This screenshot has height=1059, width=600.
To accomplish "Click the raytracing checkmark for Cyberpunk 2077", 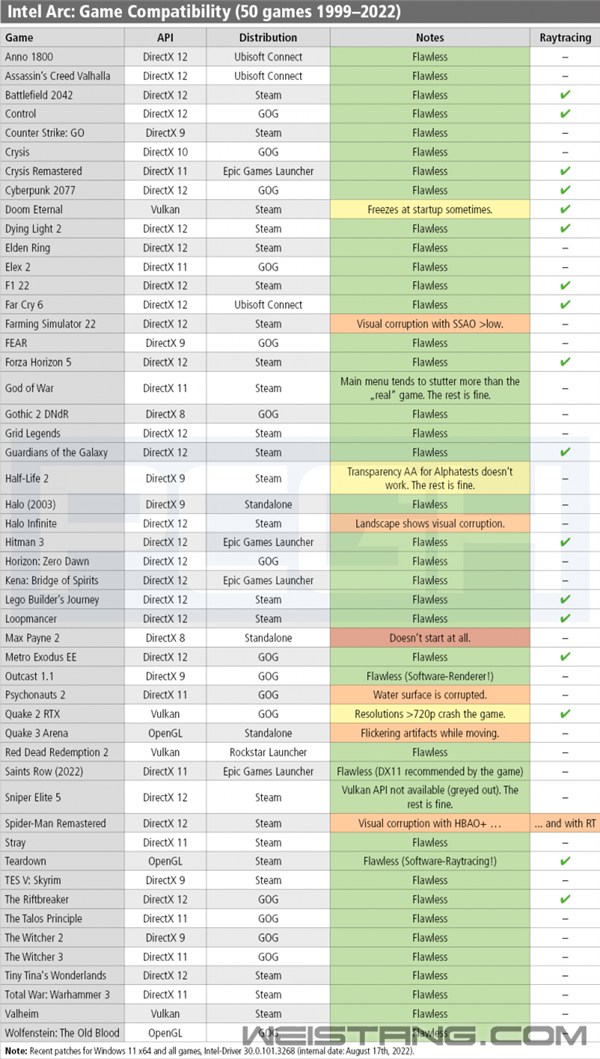I will pos(565,190).
